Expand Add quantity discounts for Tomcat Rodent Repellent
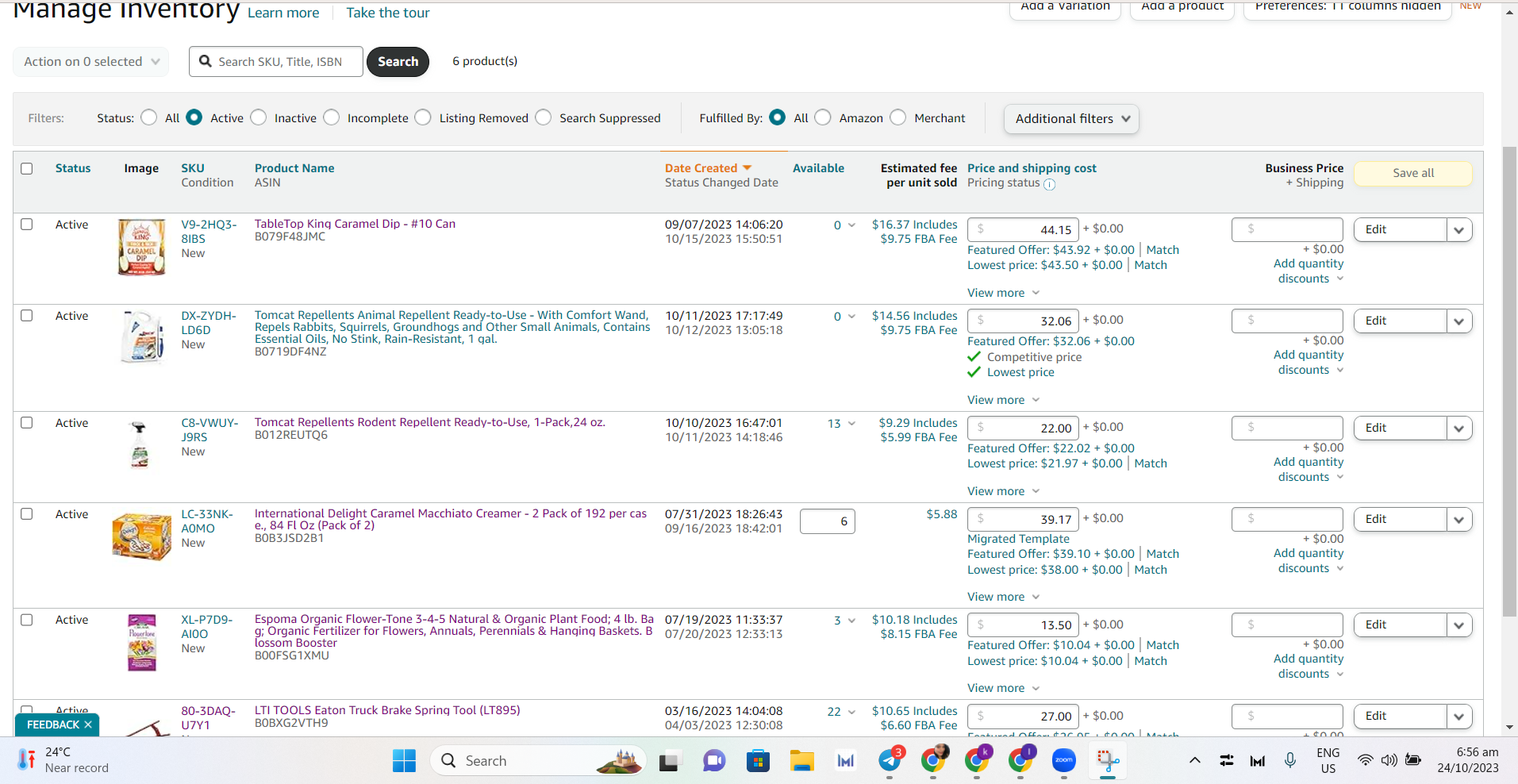Viewport: 1518px width, 784px height. [1309, 470]
